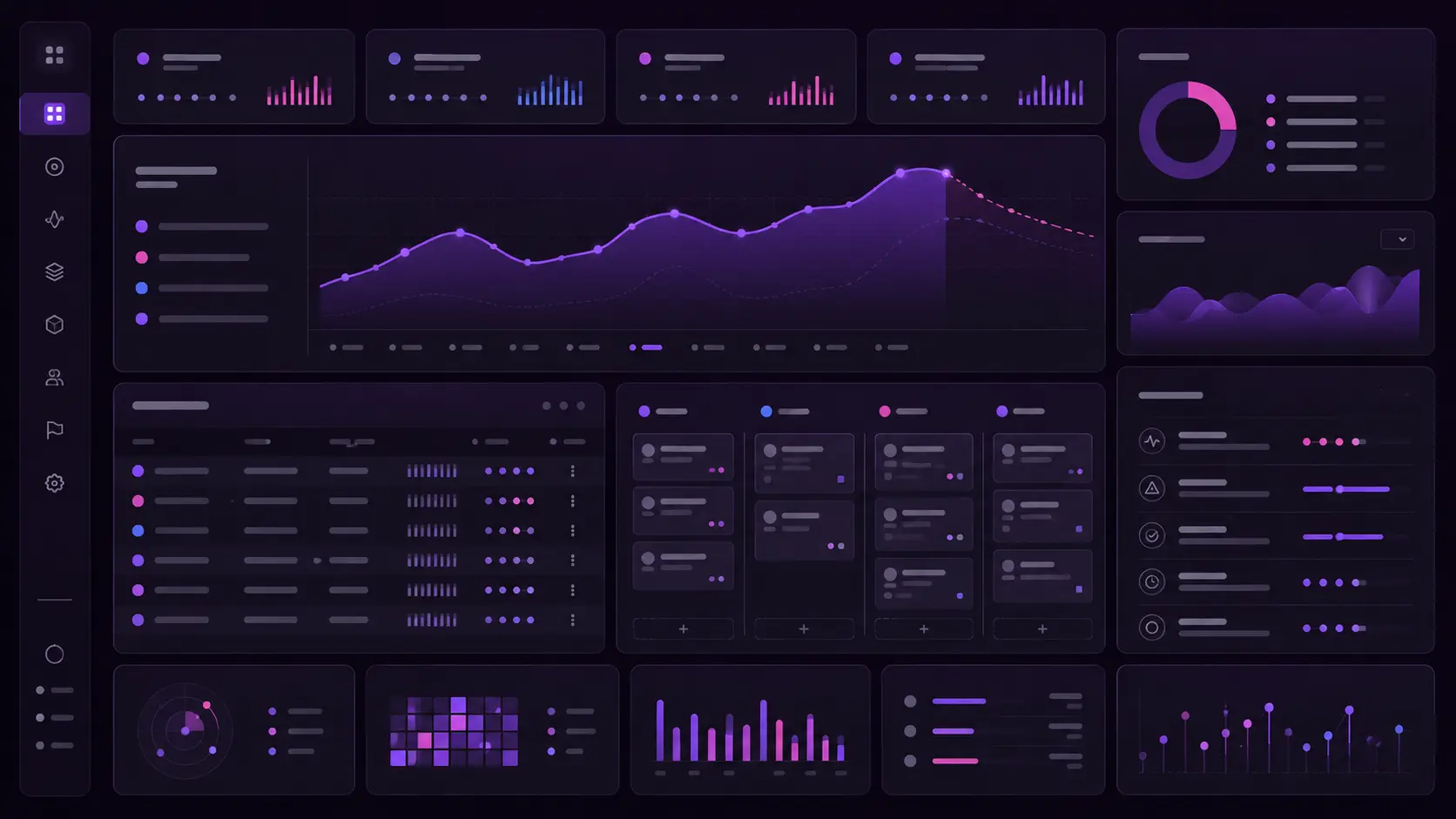Open the activity pulse icon in sidebar
This screenshot has width=1456, height=819.
(x=54, y=219)
